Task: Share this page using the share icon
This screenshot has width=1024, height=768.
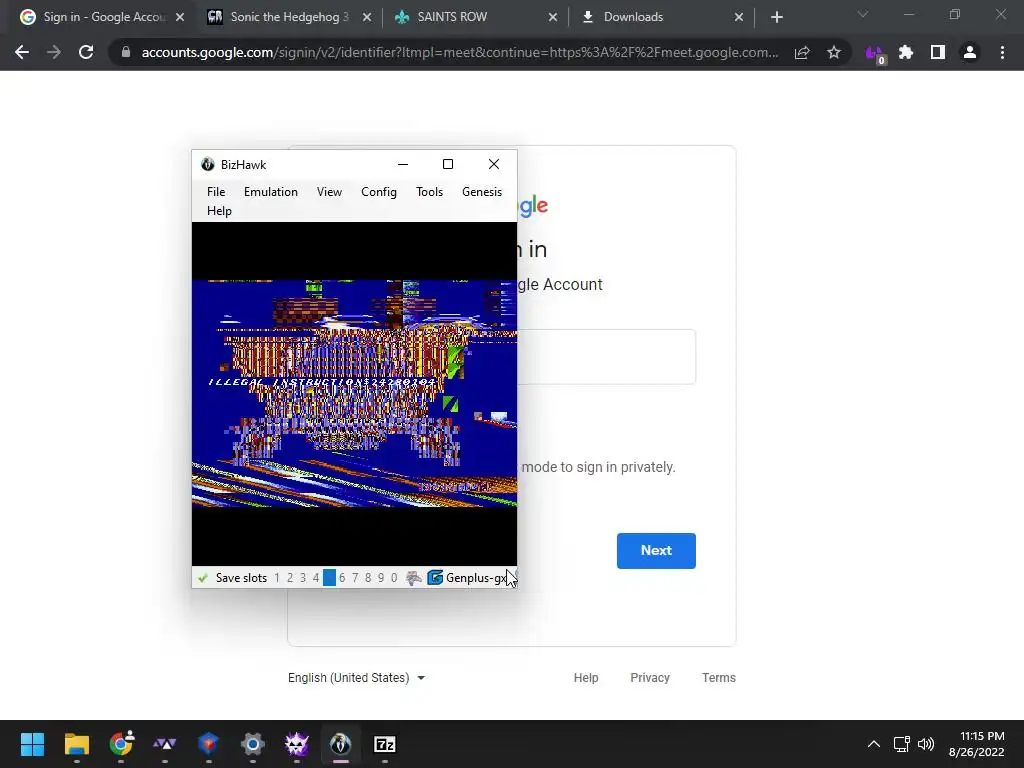Action: click(x=802, y=52)
